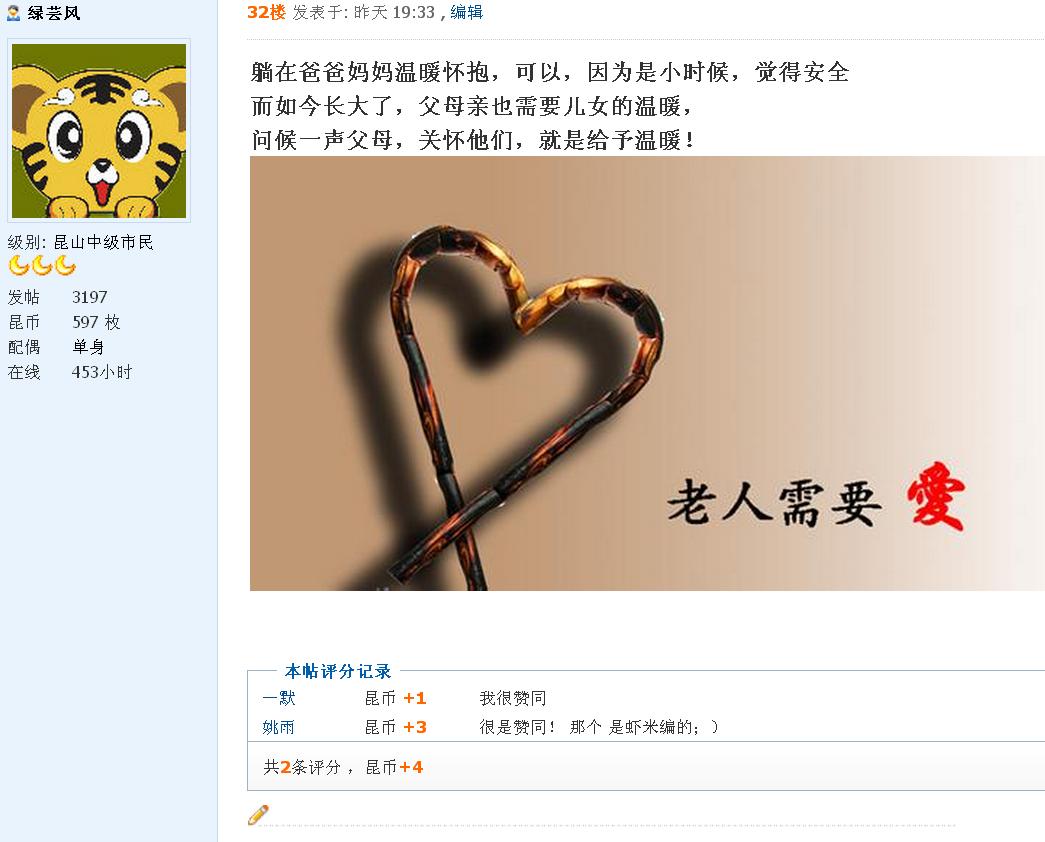Click the 昆山中级市民 level label
The height and width of the screenshot is (842, 1045).
click(103, 242)
